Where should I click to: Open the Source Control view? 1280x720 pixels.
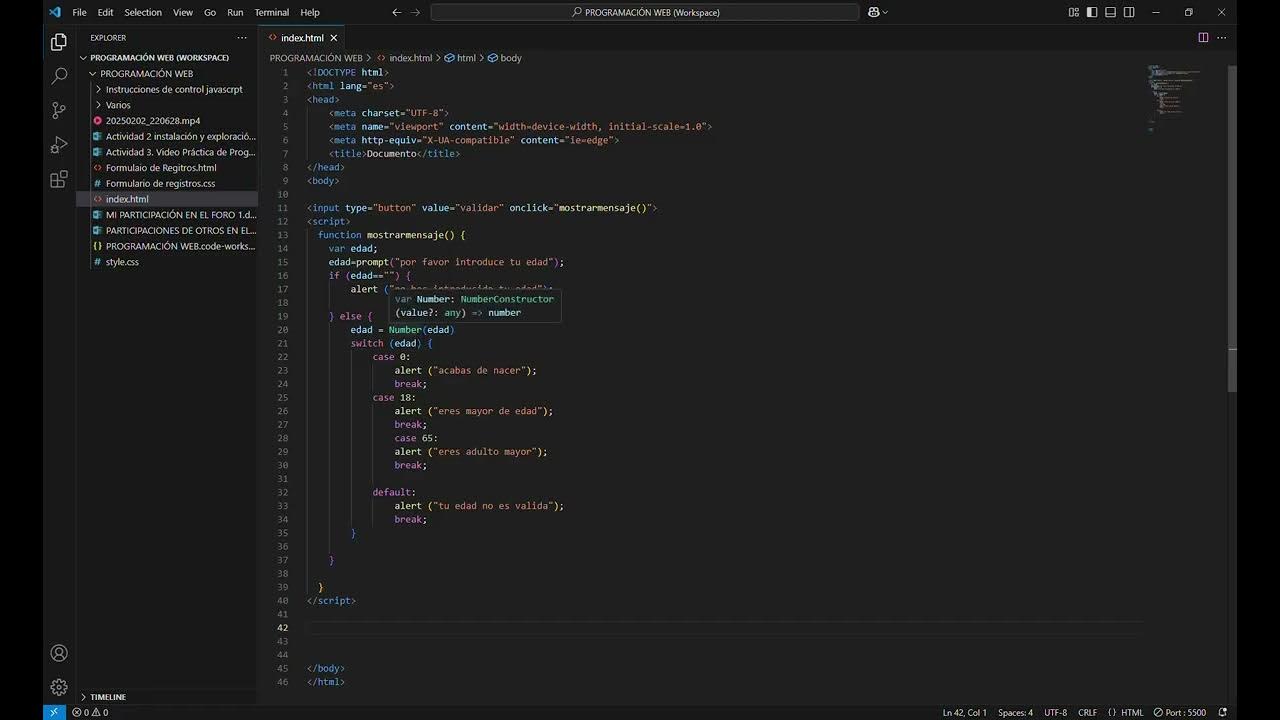pyautogui.click(x=59, y=110)
